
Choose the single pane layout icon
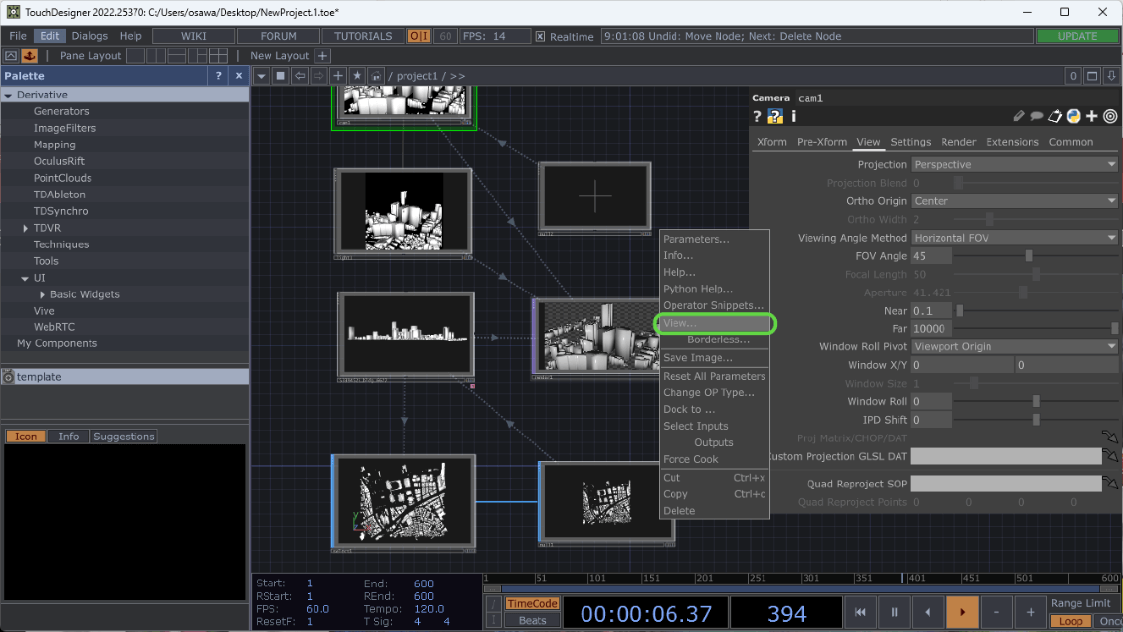tap(135, 55)
